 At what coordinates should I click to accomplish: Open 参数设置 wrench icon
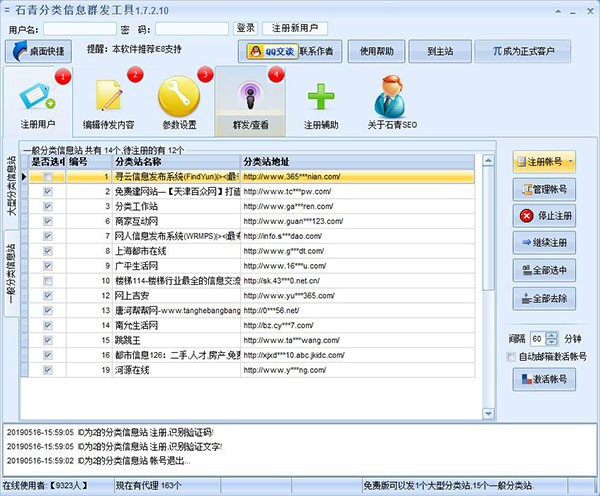point(179,99)
